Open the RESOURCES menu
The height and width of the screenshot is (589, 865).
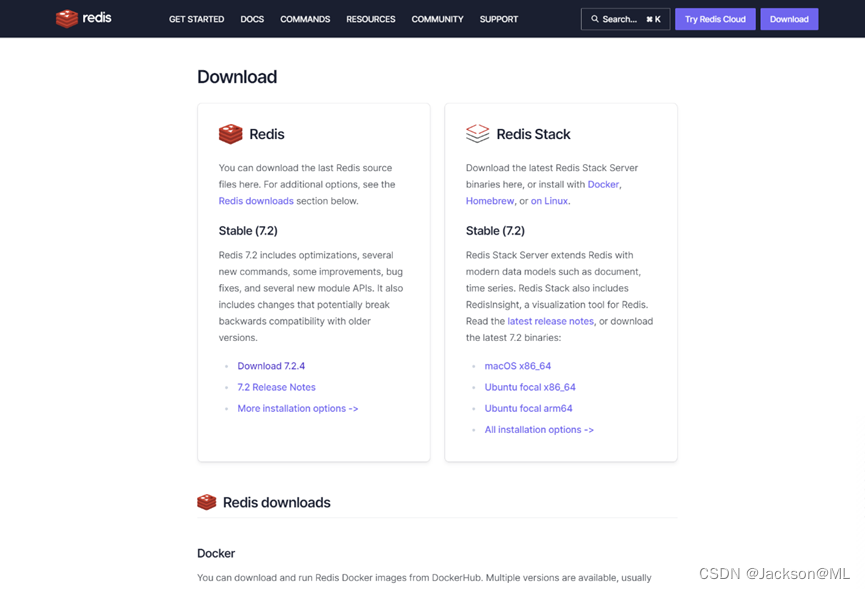(371, 19)
